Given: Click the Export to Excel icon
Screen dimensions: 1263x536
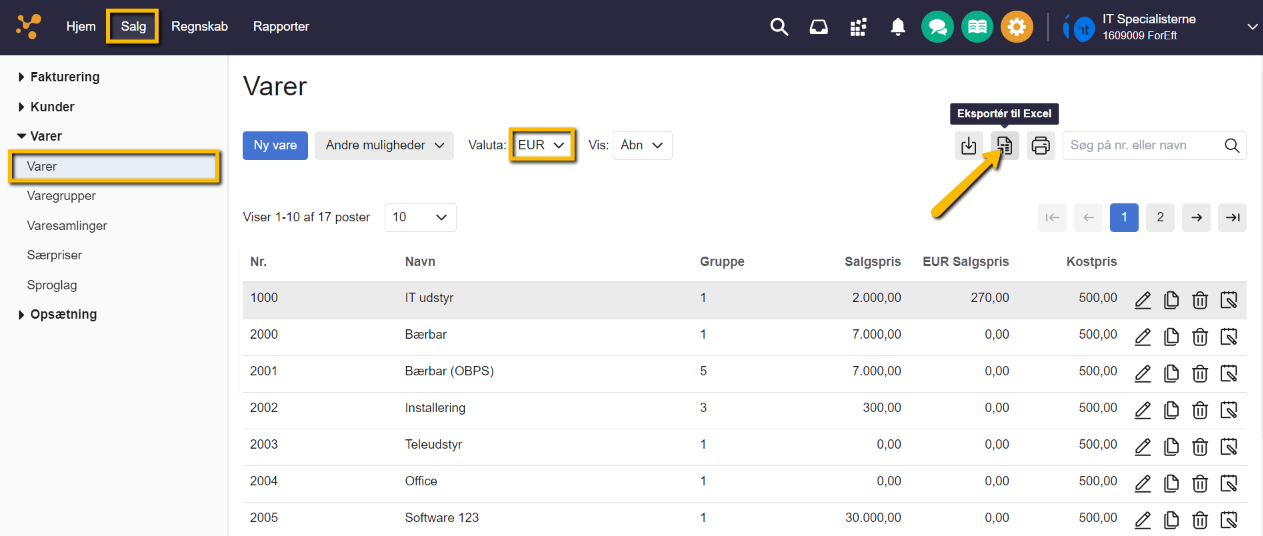Looking at the screenshot, I should point(1005,145).
